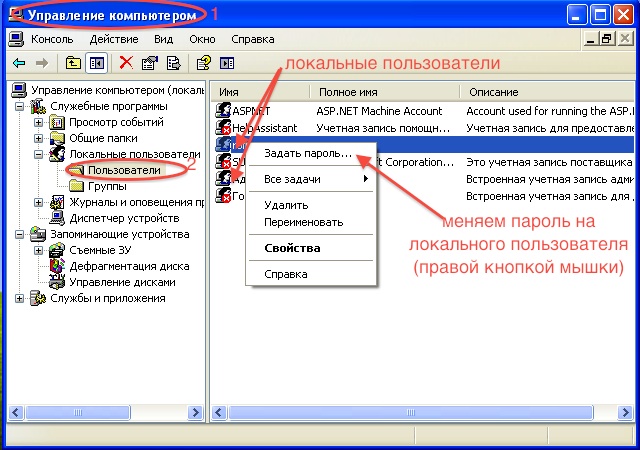Select Disk Defragmenter (Дефрагментация диска) tree item

[x=129, y=266]
